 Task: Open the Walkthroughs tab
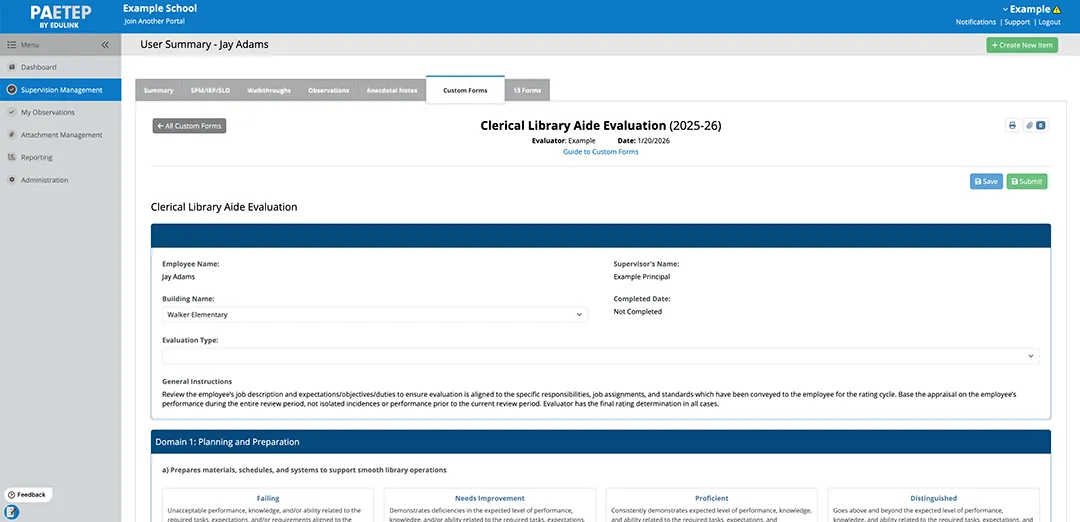click(x=269, y=90)
